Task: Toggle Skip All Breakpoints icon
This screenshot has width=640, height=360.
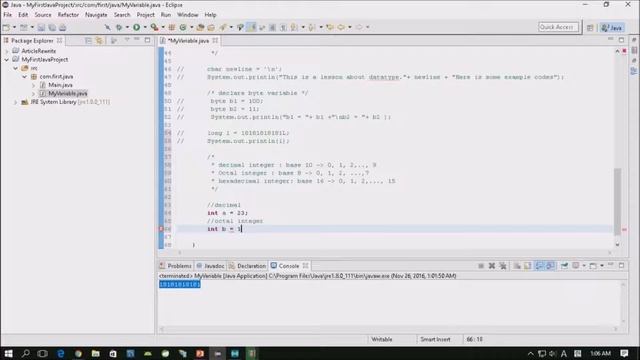Action: [107, 27]
